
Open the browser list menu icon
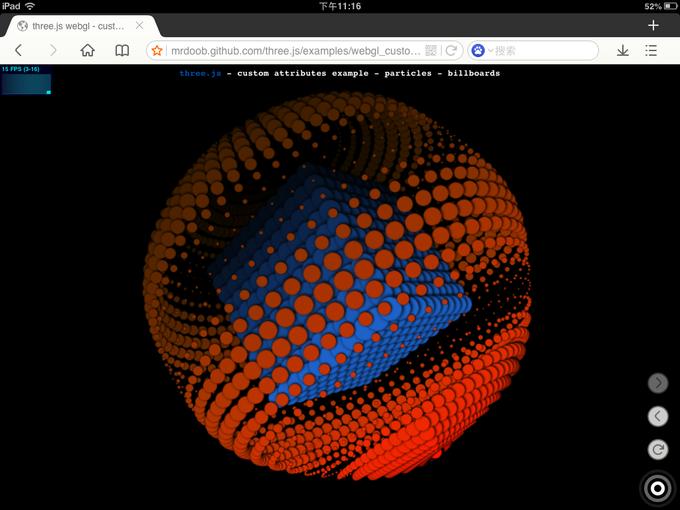click(x=652, y=50)
